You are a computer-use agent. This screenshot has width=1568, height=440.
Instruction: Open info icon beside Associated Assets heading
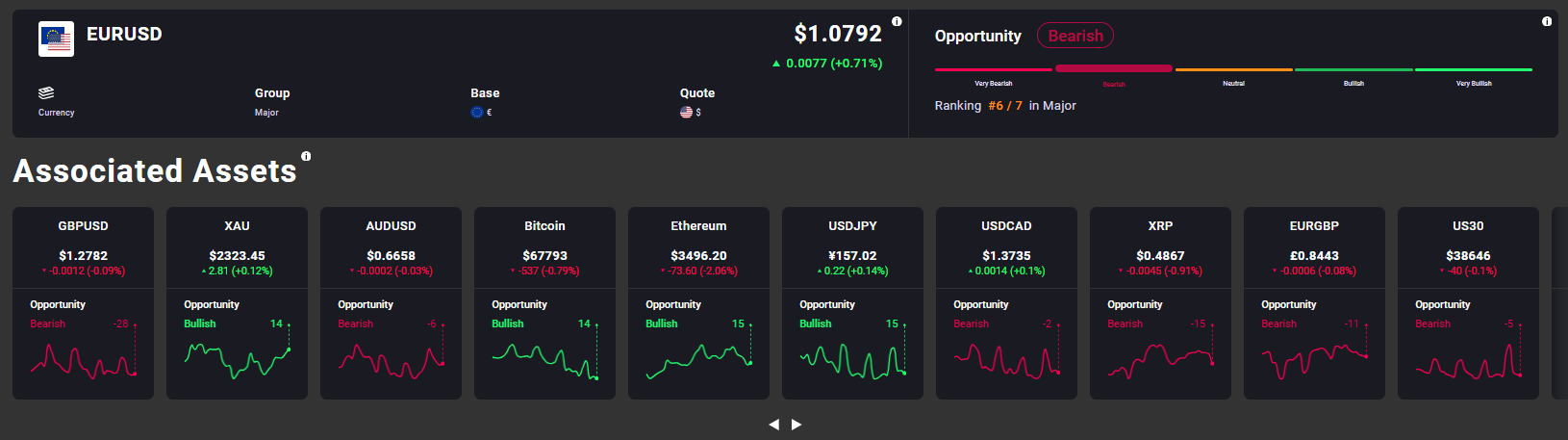(x=306, y=156)
